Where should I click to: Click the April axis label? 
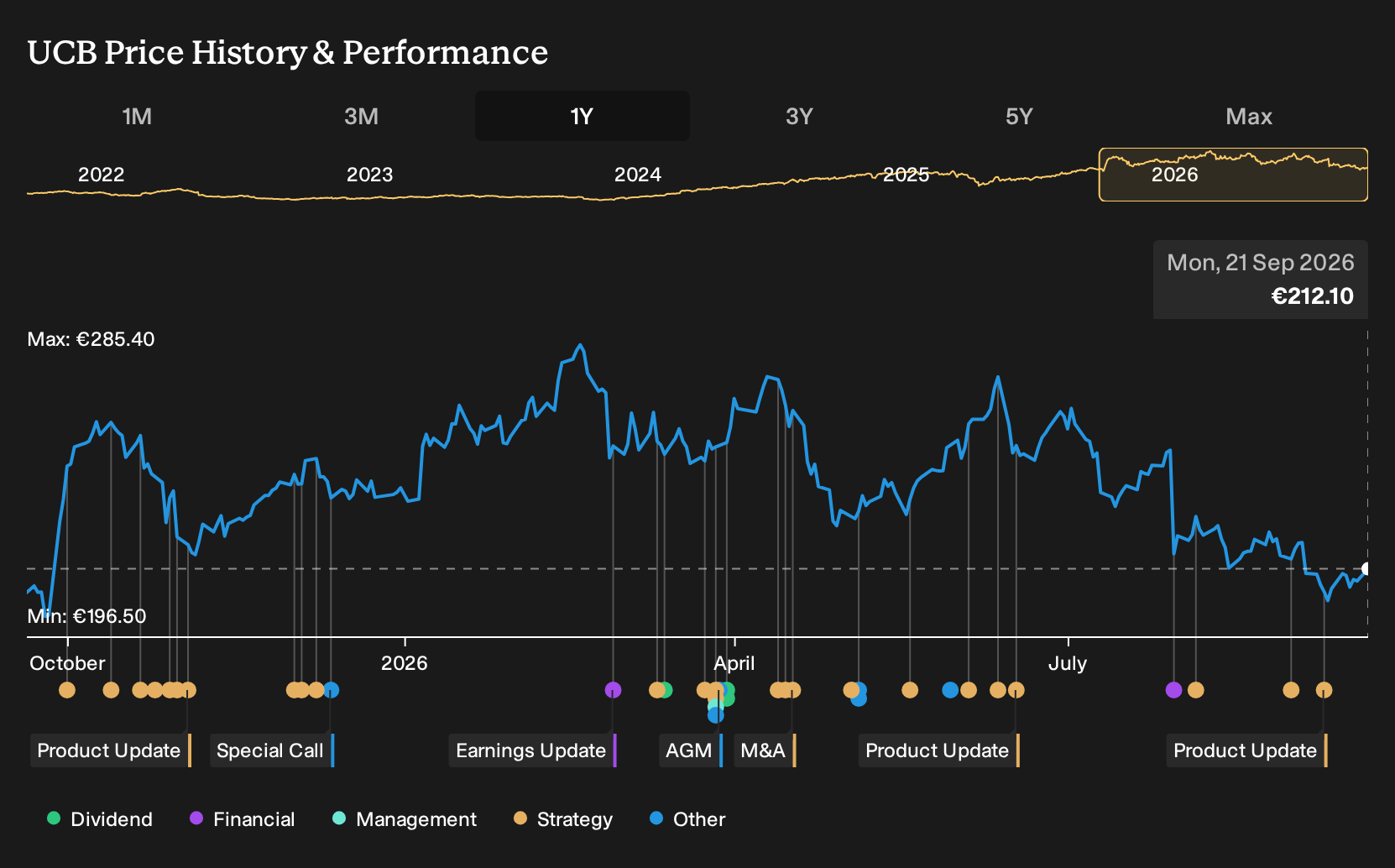point(734,663)
